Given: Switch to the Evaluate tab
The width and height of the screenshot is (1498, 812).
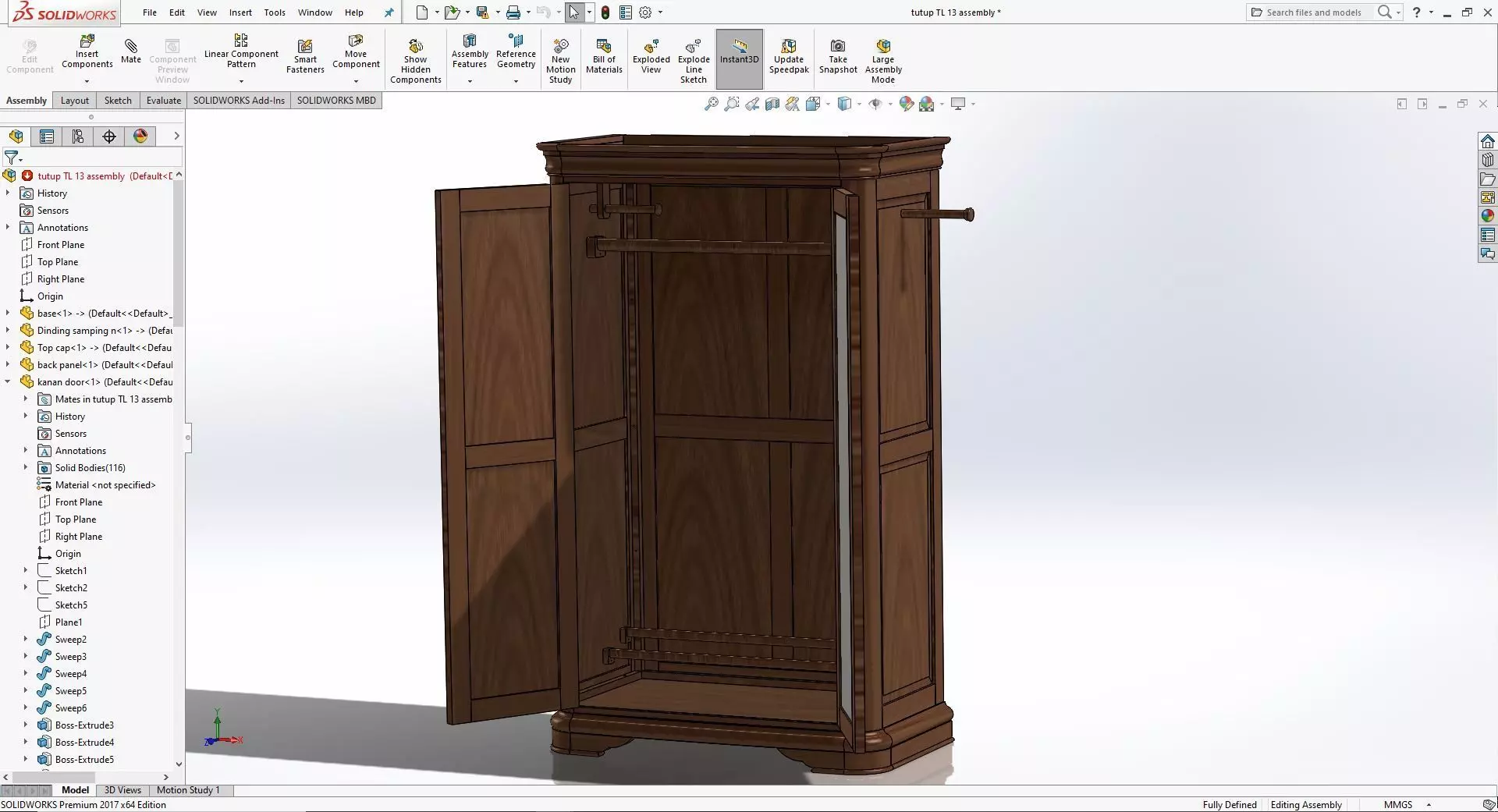Looking at the screenshot, I should pyautogui.click(x=164, y=100).
